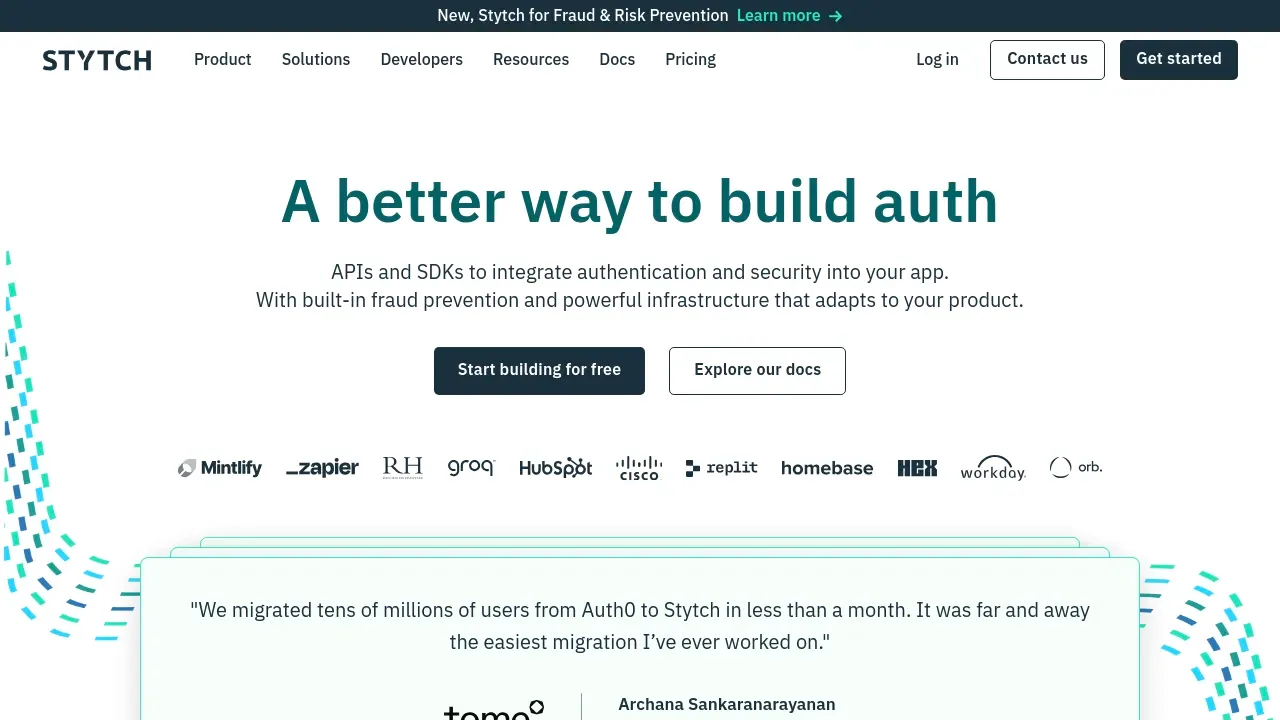Click the Hex customer logo
Image resolution: width=1280 pixels, height=720 pixels.
917,468
